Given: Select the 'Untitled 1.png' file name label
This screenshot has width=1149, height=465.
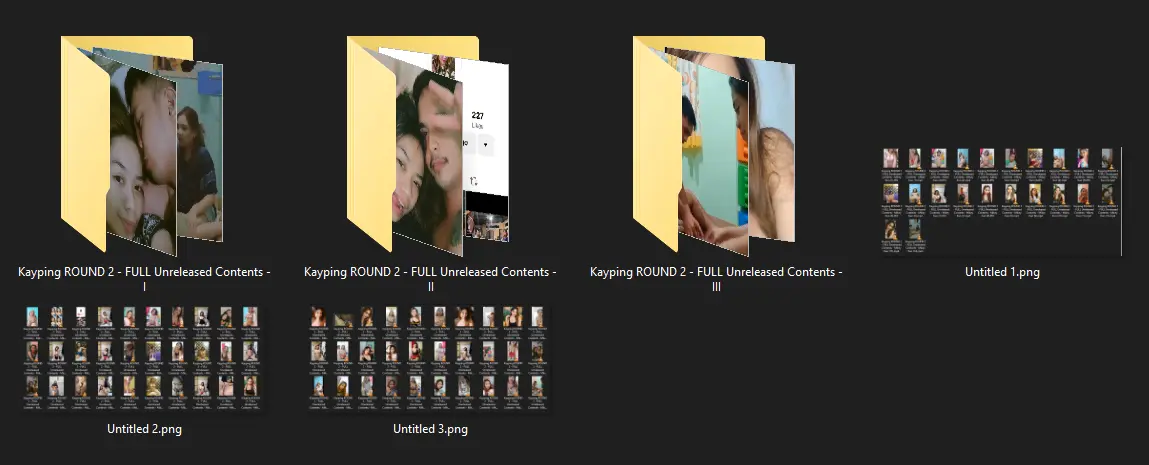Looking at the screenshot, I should click(1002, 272).
